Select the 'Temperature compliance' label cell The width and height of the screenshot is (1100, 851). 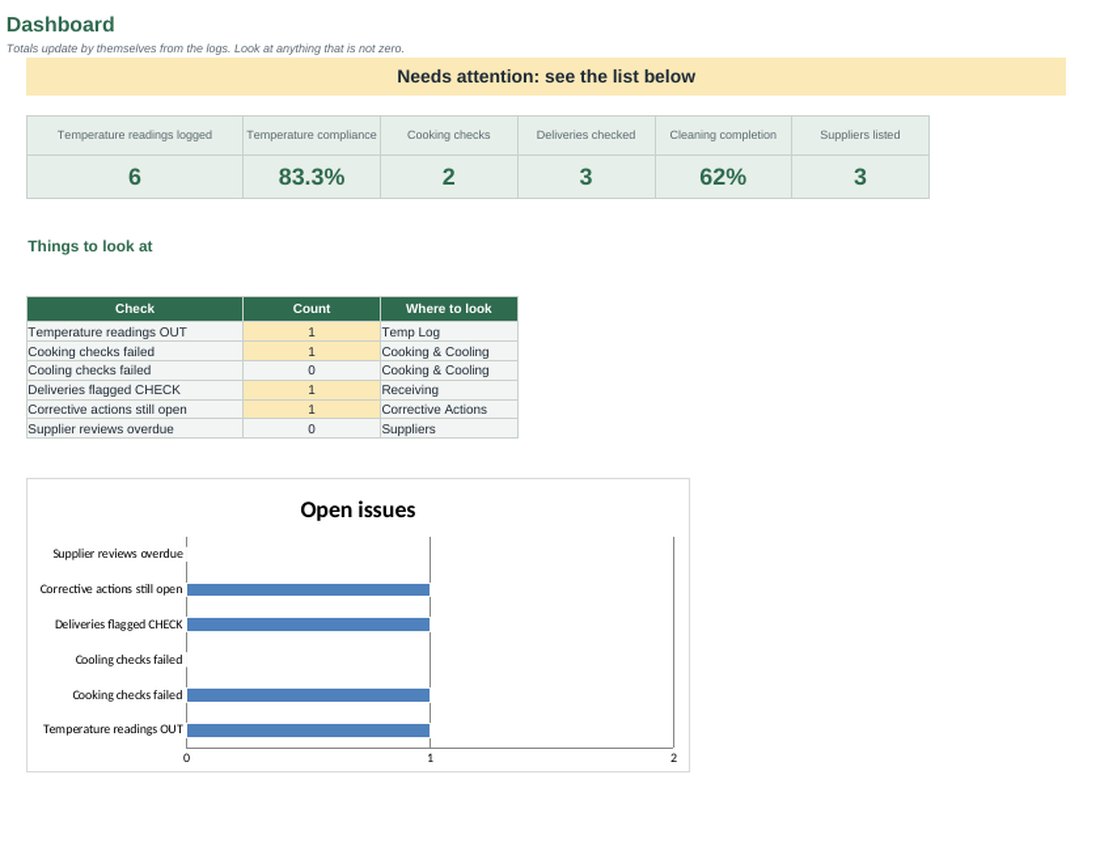coord(311,135)
